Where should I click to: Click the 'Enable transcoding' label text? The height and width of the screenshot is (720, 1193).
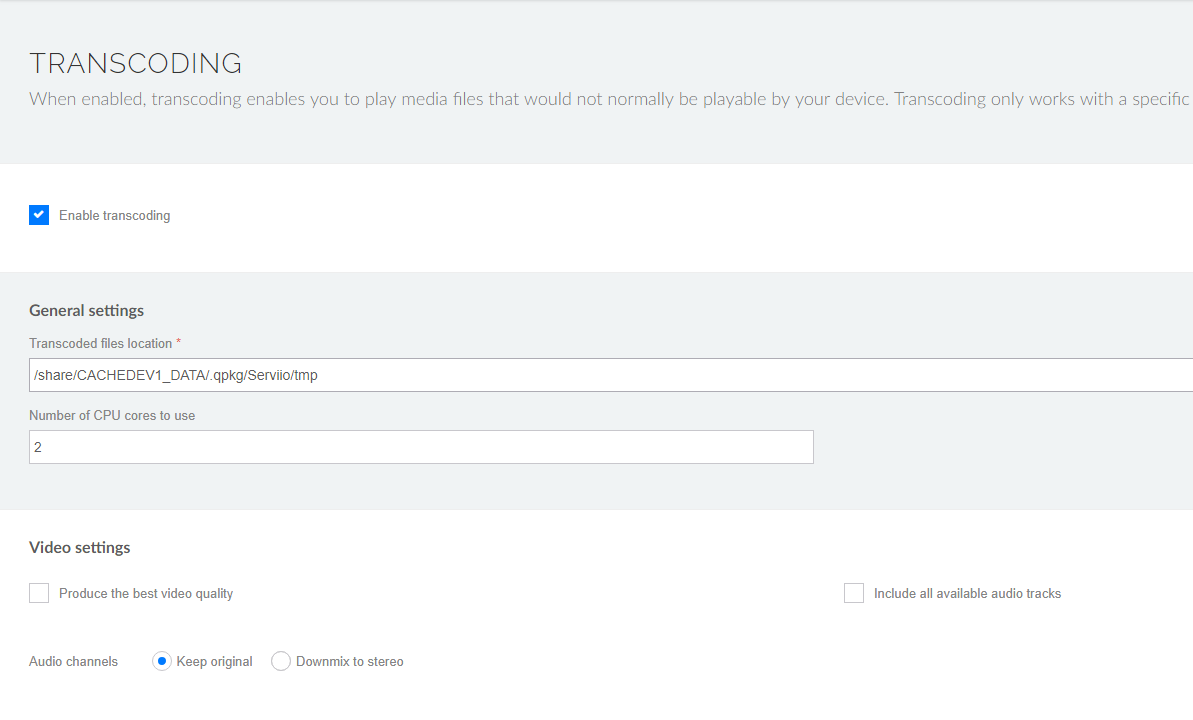(x=114, y=215)
